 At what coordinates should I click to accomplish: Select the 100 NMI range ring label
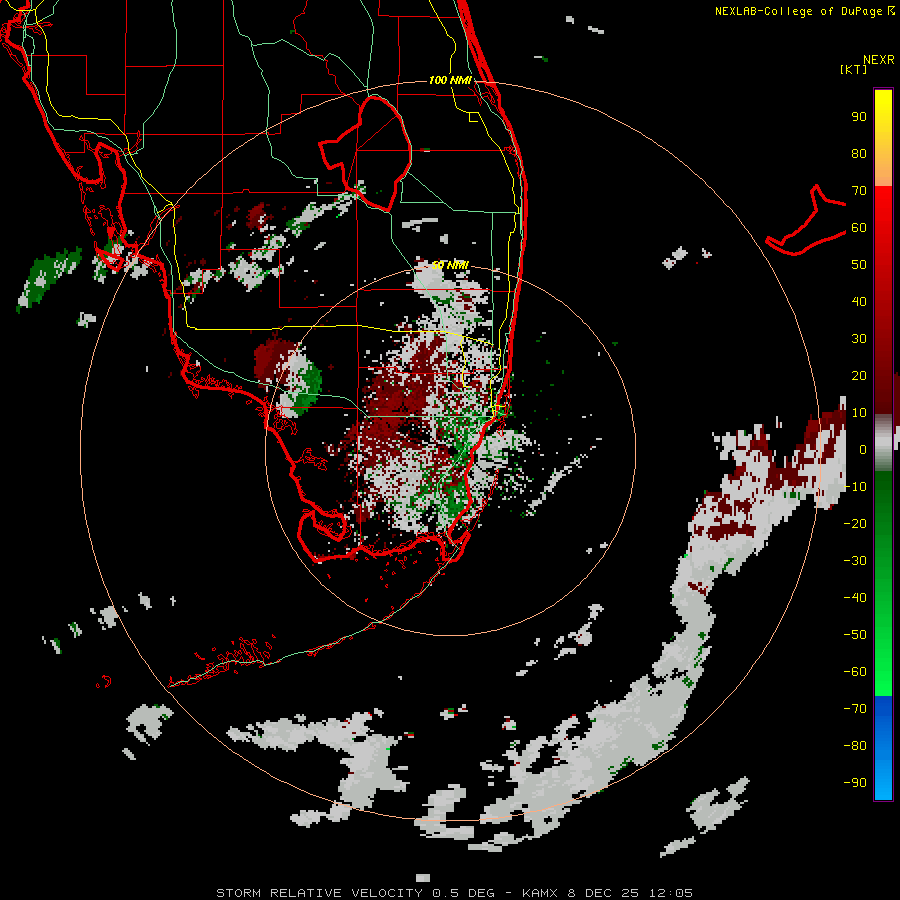coord(450,80)
